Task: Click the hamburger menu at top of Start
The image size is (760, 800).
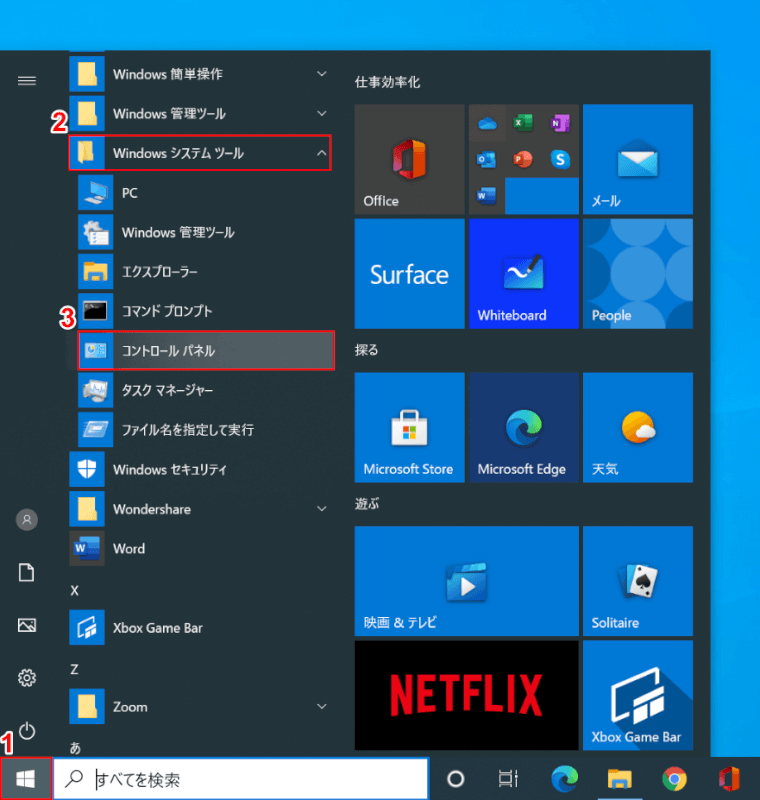Action: 27,81
